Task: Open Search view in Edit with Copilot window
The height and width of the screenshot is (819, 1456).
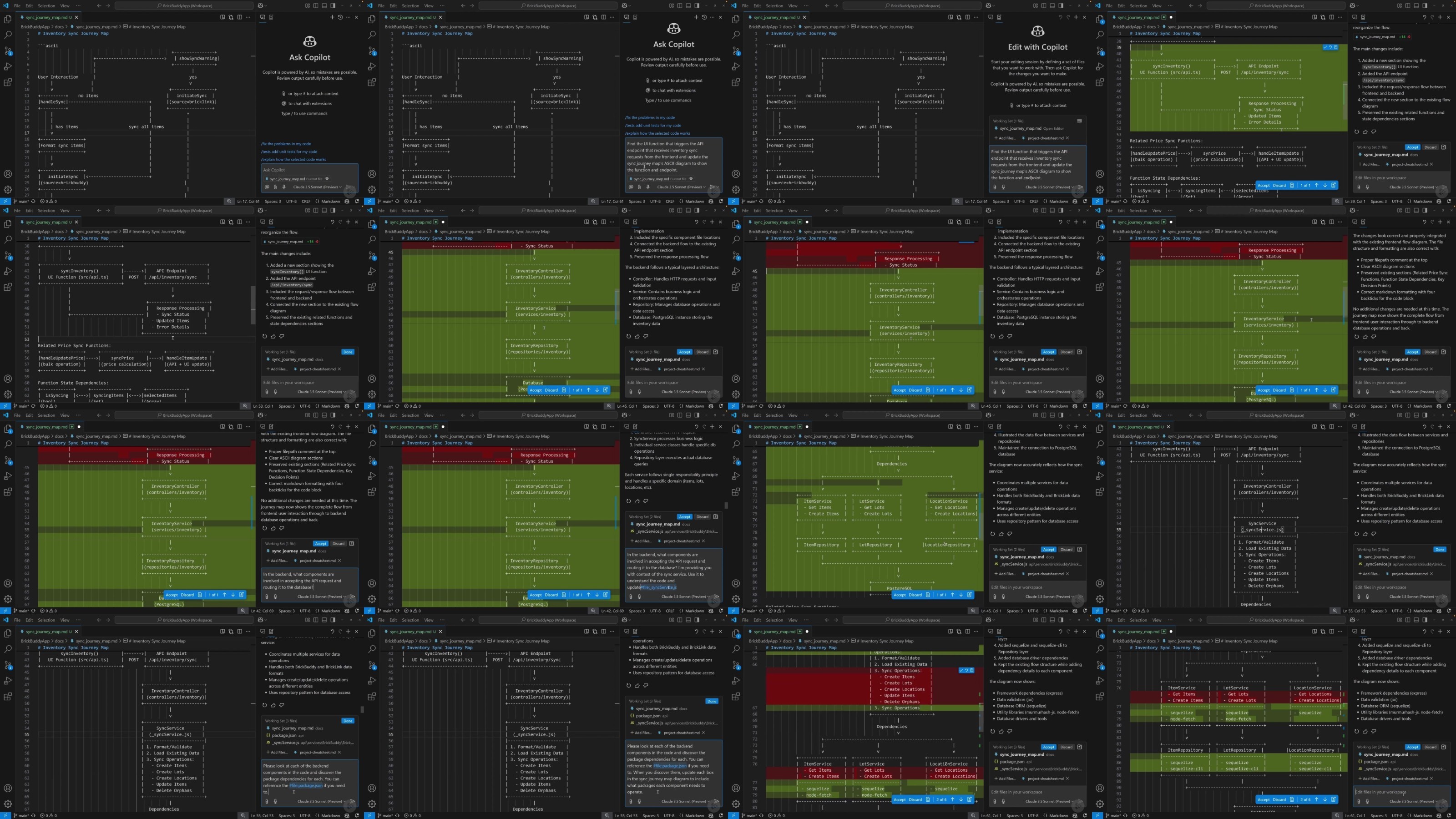Action: (x=736, y=35)
